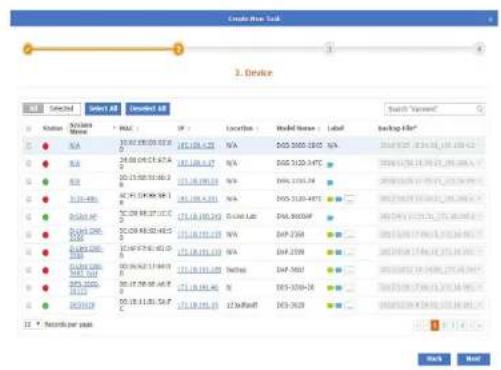Viewport: 501px width, 370px height.
Task: Click wizard step 3 circle
Action: click(329, 49)
